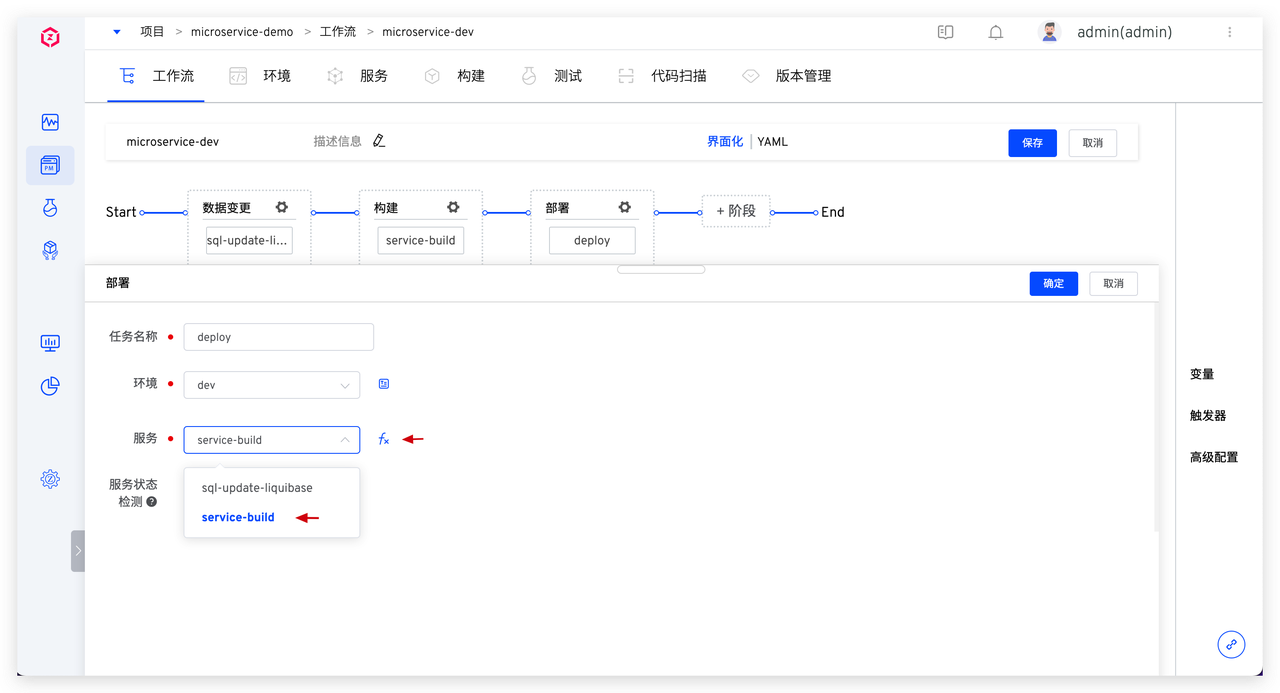
Task: Add a new stage with + 阶段
Action: coord(736,211)
